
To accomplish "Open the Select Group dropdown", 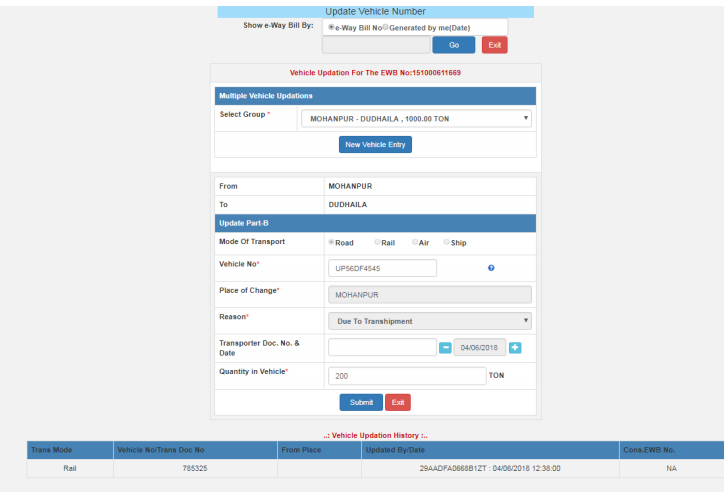I will pyautogui.click(x=416, y=119).
